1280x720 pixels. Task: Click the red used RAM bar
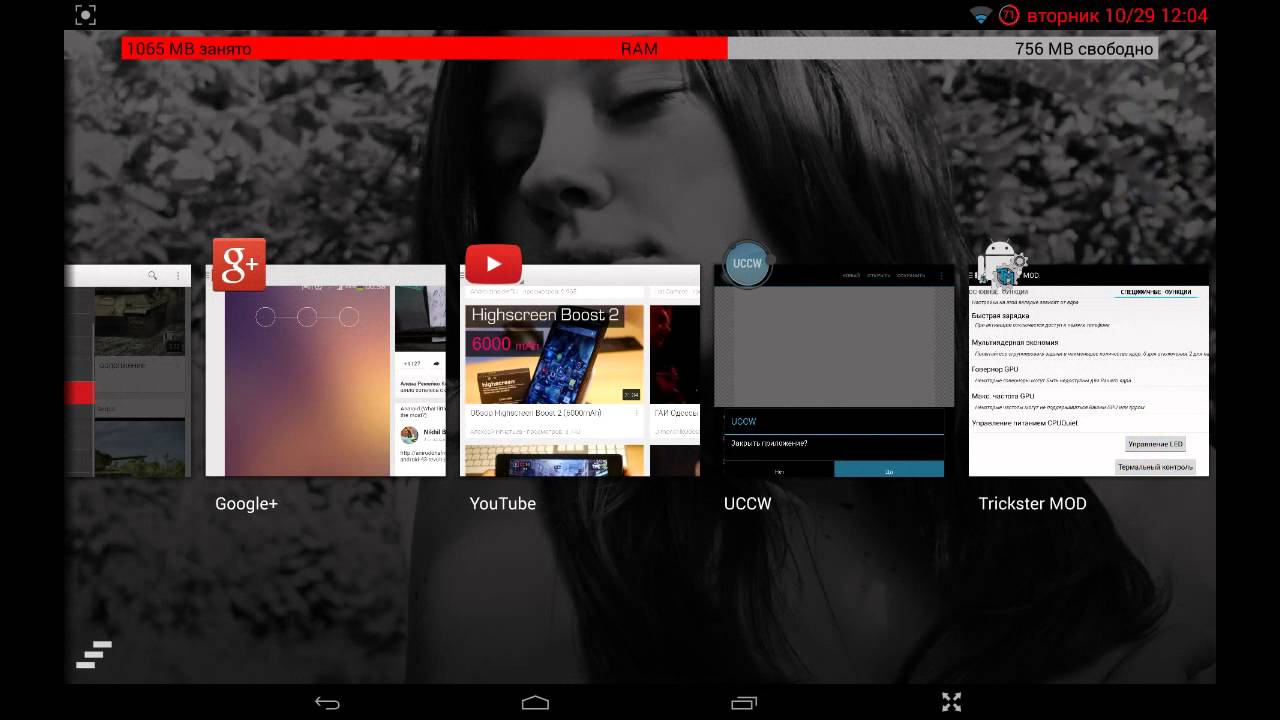point(424,48)
